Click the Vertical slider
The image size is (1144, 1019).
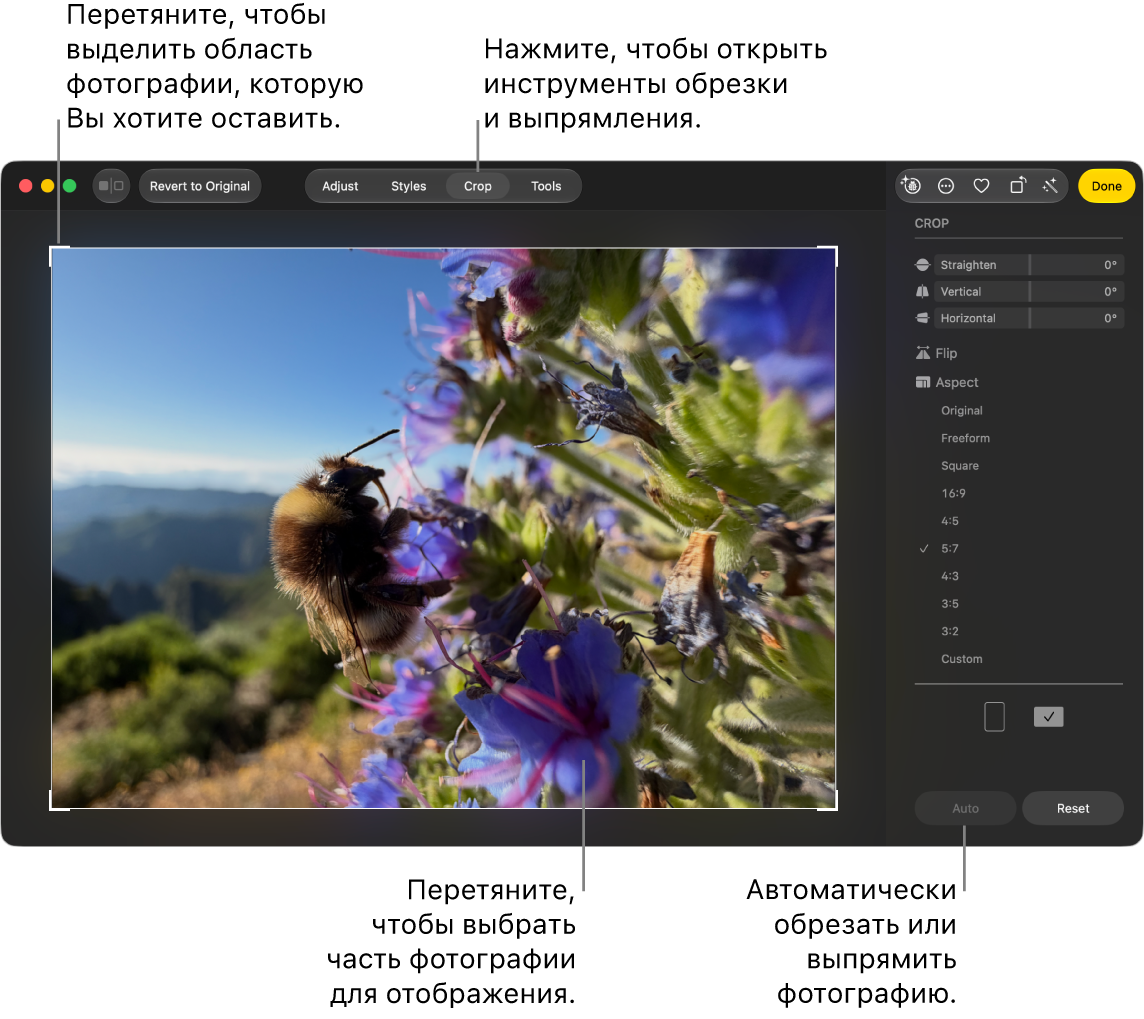click(1029, 292)
